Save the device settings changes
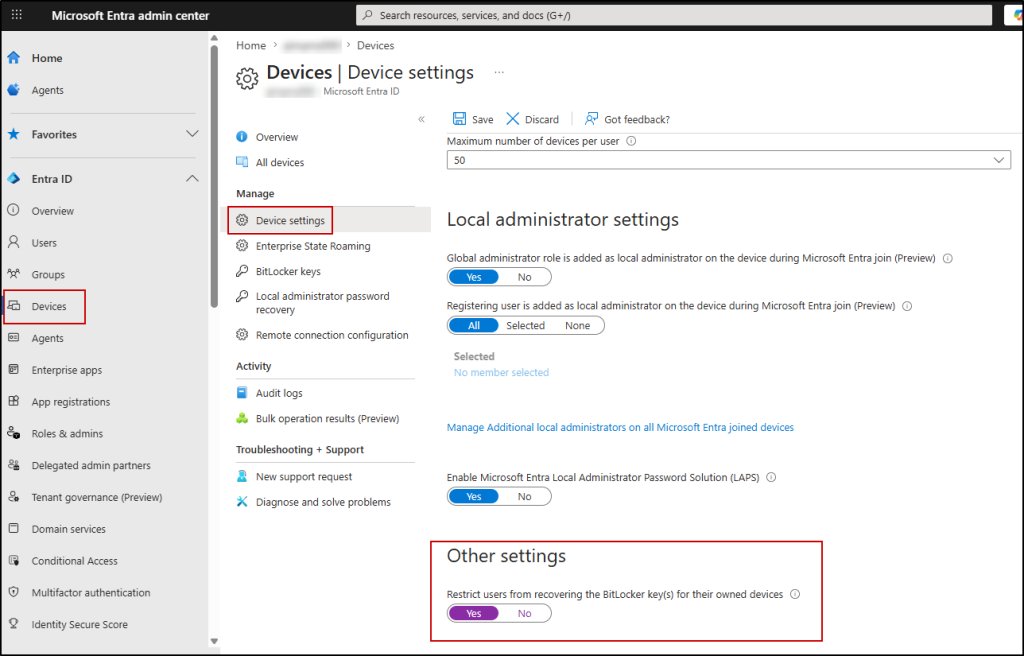Screen dimensions: 1024x656 tap(473, 119)
